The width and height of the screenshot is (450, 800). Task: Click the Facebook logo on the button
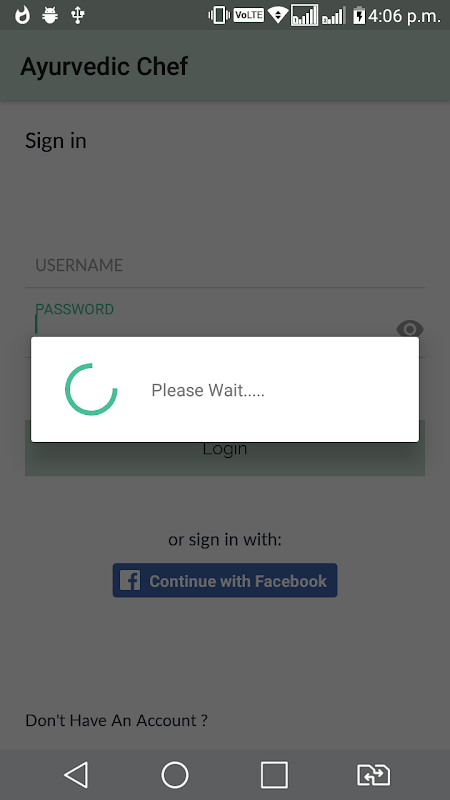point(130,580)
